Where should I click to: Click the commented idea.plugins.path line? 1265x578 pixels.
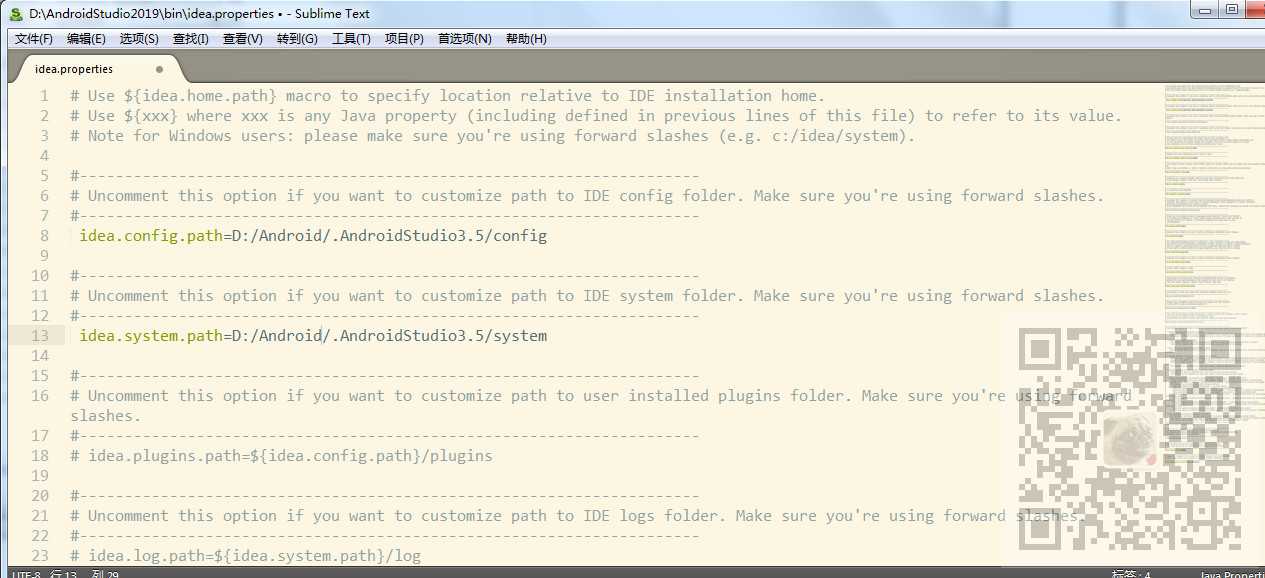click(281, 456)
